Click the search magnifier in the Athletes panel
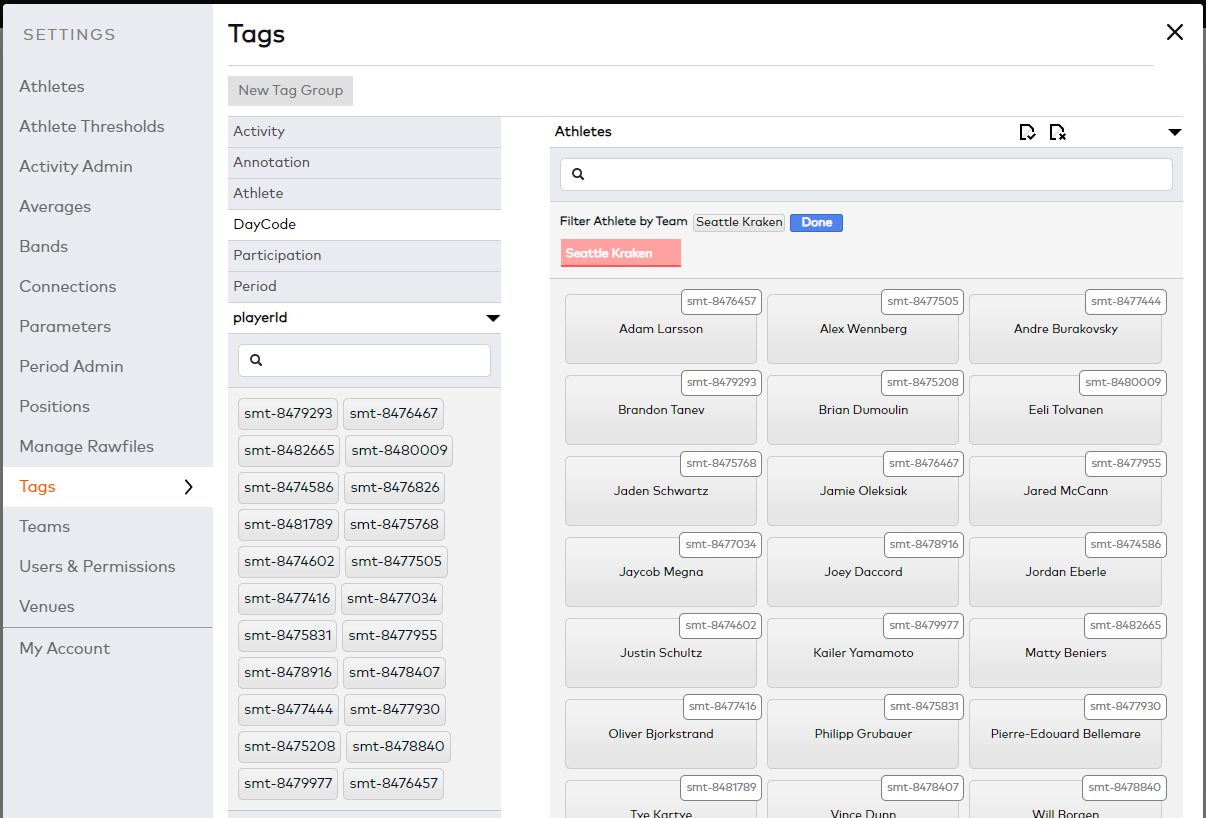This screenshot has height=818, width=1206. coord(577,174)
